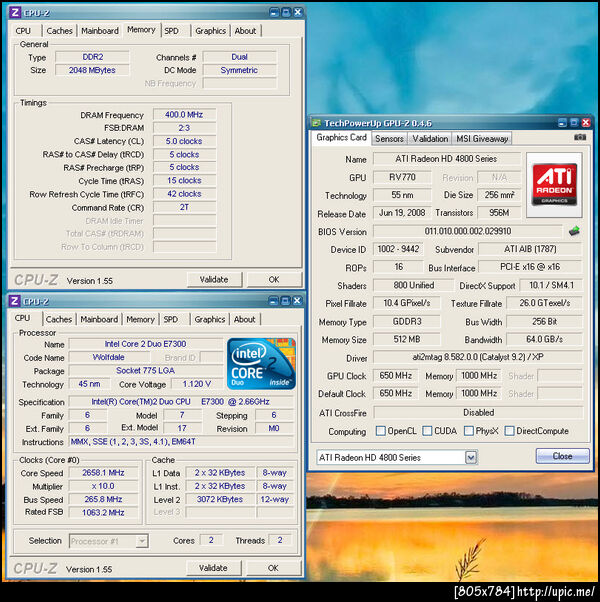
Task: Minimize the top CPU-Z window
Action: point(274,13)
